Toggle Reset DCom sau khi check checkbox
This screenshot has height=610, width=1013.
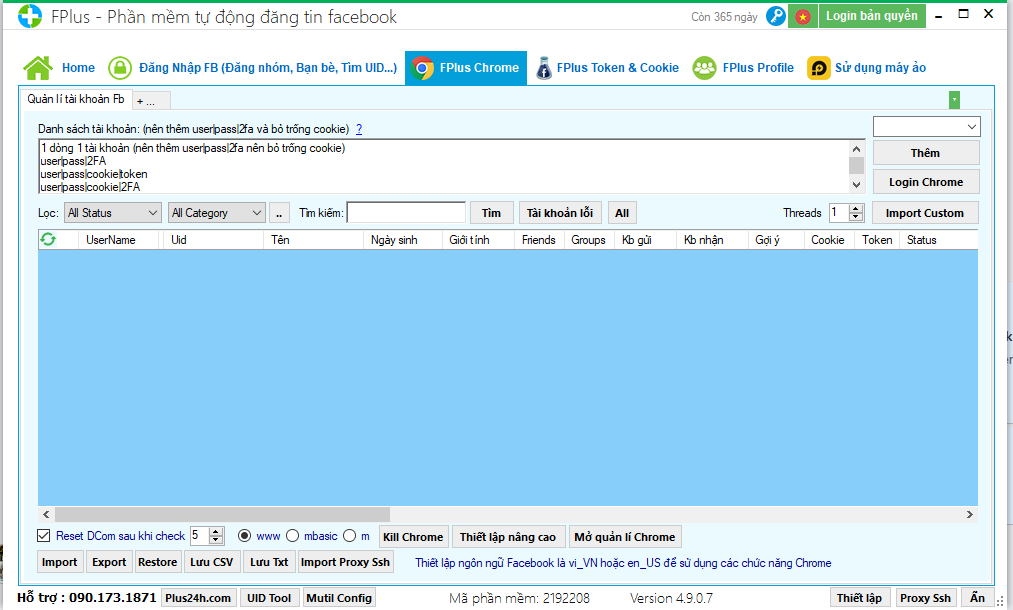point(44,536)
